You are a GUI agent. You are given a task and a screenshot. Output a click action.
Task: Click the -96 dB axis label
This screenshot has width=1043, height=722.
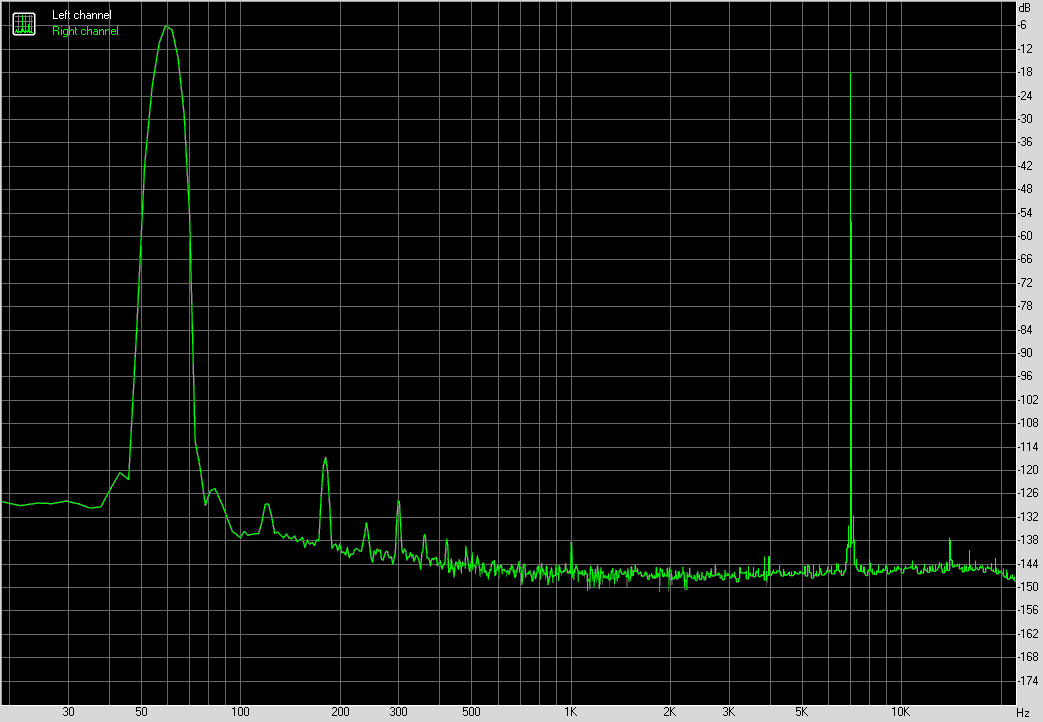(x=1026, y=376)
